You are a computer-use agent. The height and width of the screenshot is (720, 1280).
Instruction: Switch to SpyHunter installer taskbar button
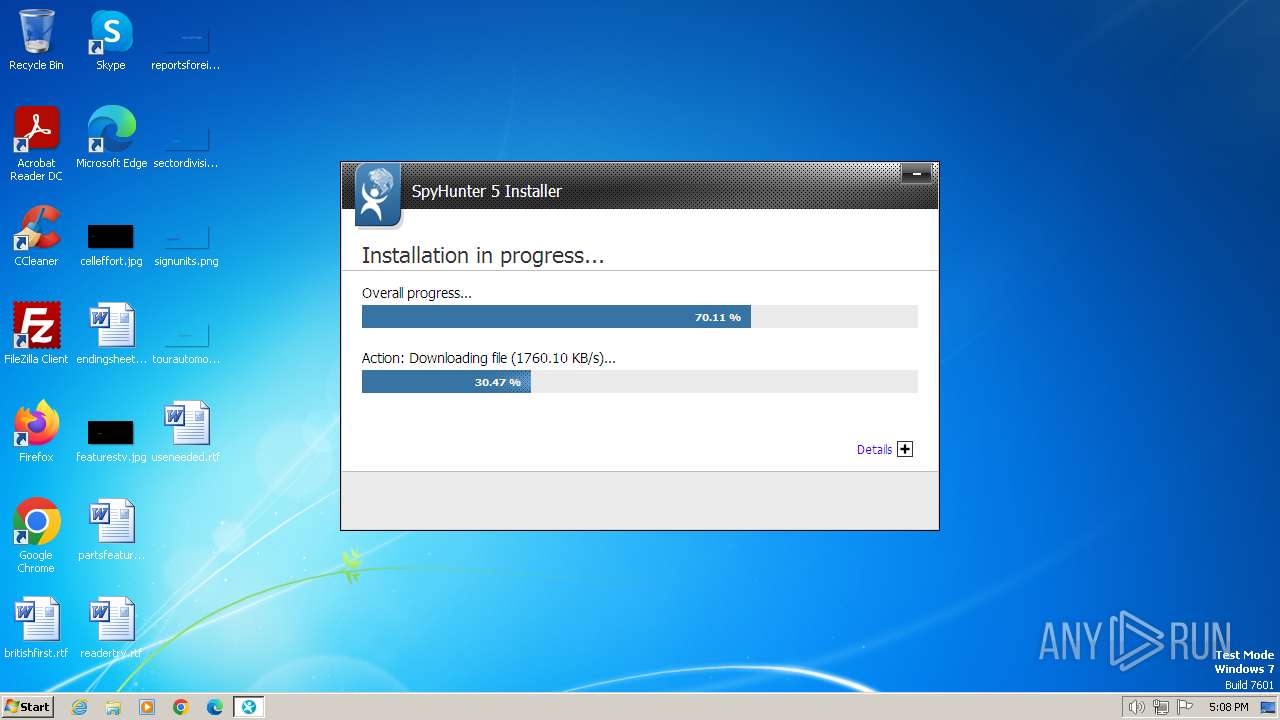[249, 707]
